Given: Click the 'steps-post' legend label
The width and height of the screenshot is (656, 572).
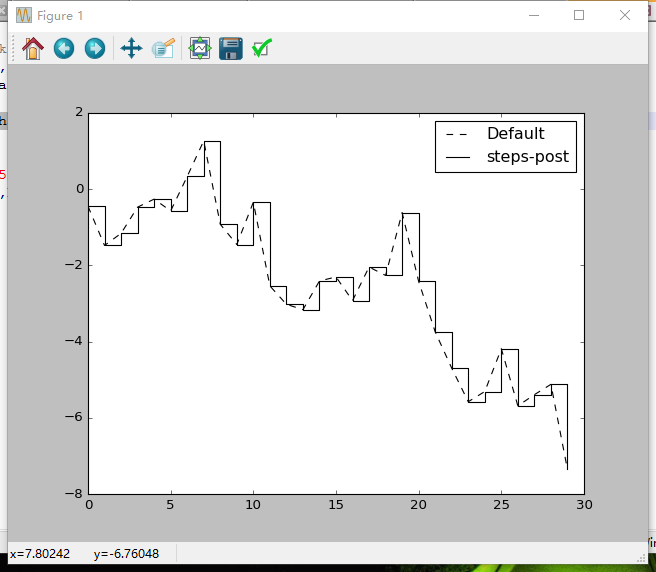Looking at the screenshot, I should (x=528, y=156).
